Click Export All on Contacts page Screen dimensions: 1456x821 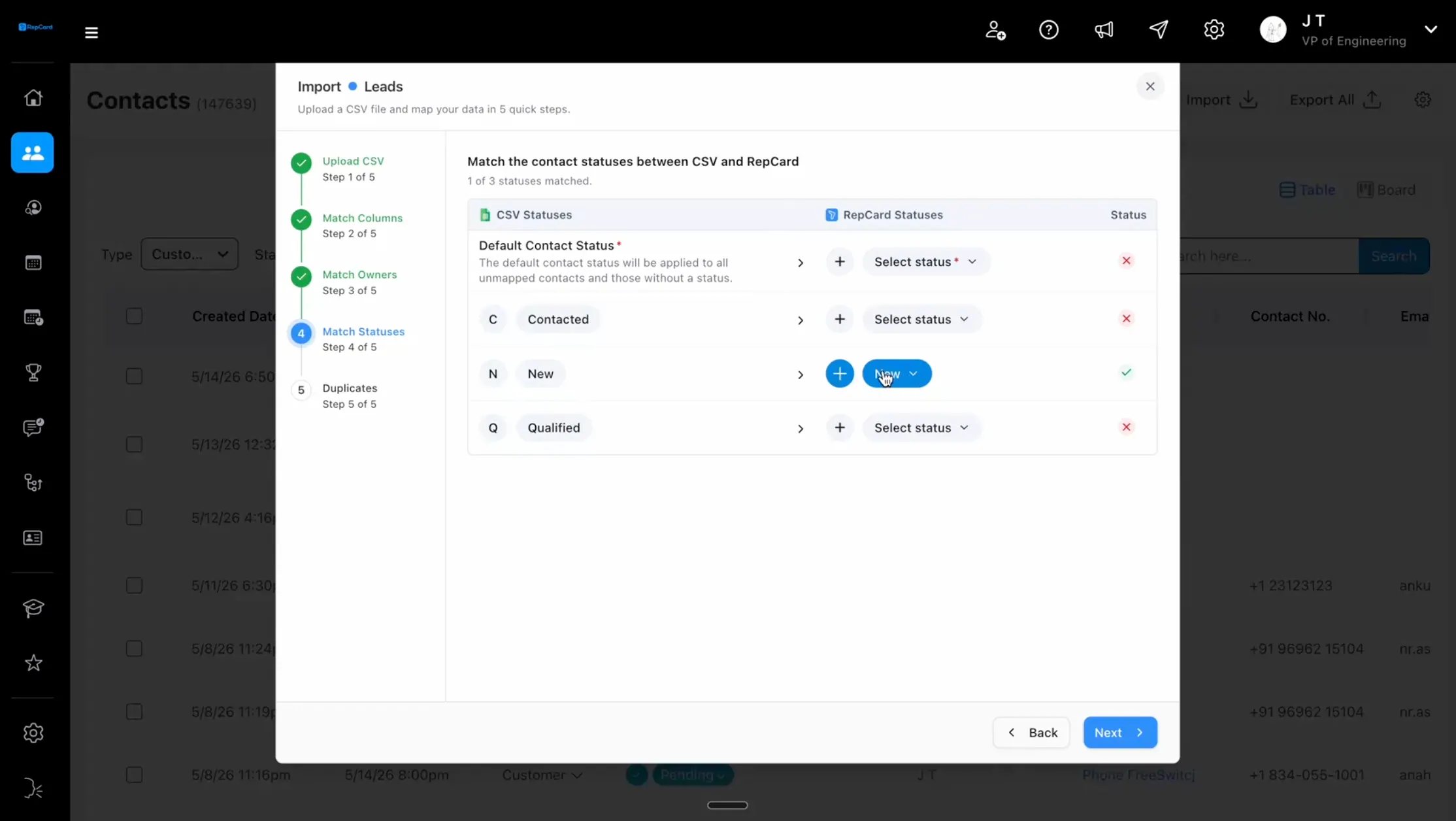(x=1335, y=100)
